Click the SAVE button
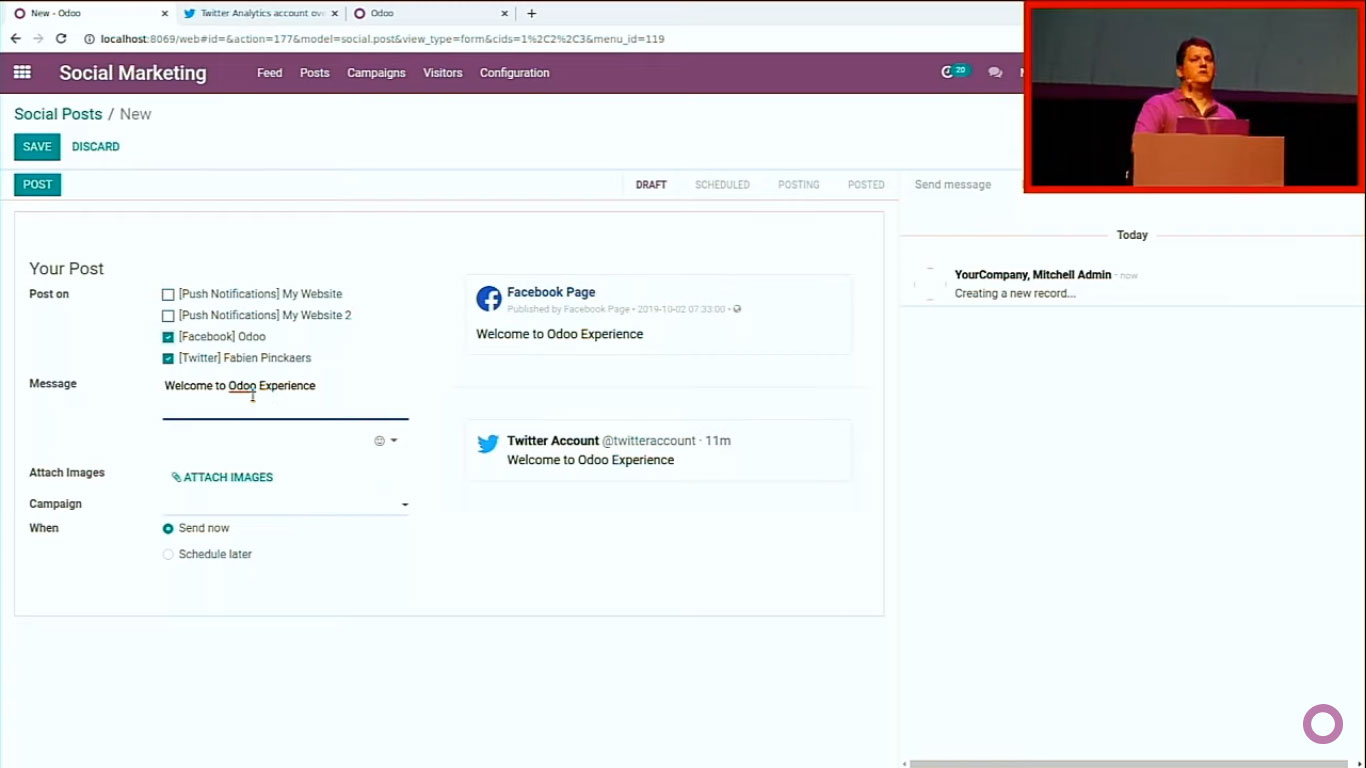 37,147
